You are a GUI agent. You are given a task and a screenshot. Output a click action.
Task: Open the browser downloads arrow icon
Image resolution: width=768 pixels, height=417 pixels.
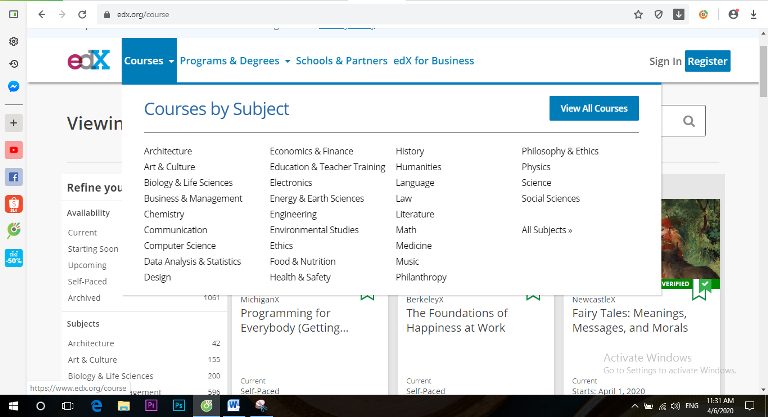click(753, 15)
